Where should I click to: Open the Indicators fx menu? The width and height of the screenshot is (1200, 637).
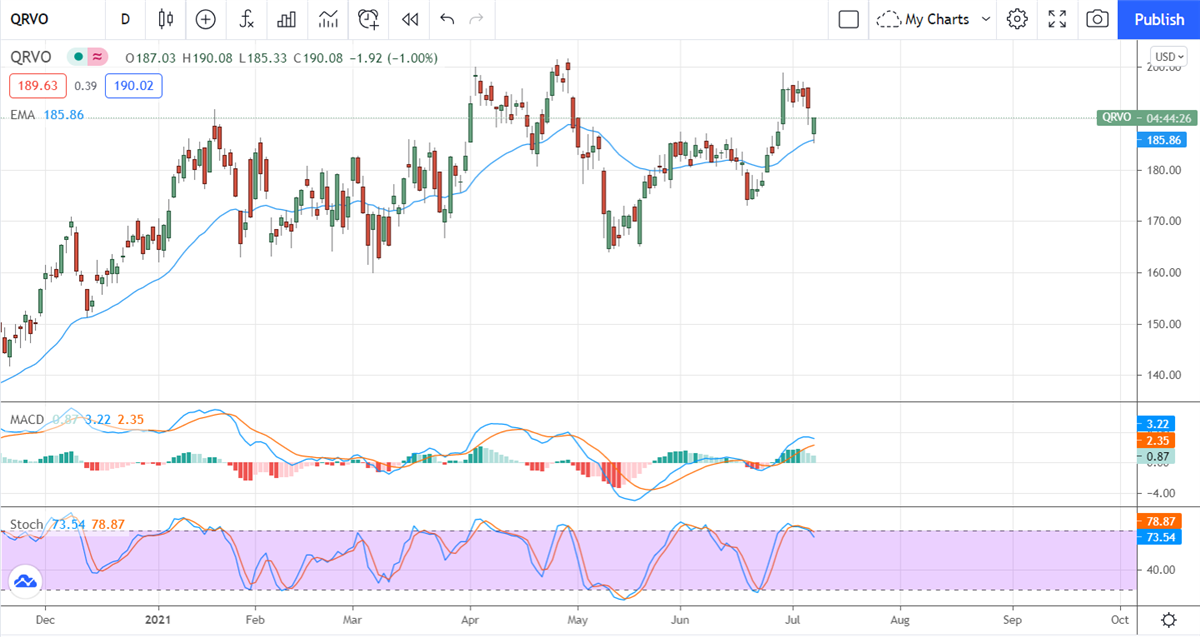[x=245, y=19]
